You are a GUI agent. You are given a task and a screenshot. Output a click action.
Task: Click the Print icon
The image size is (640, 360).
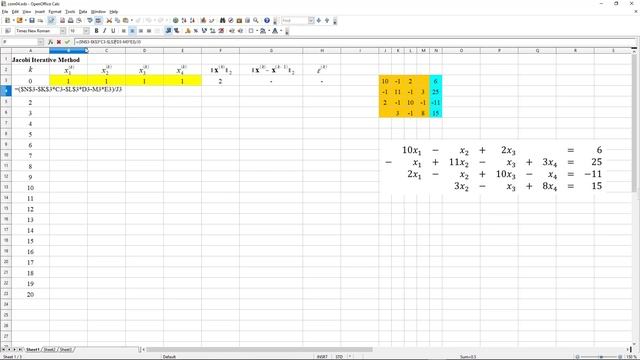point(71,20)
